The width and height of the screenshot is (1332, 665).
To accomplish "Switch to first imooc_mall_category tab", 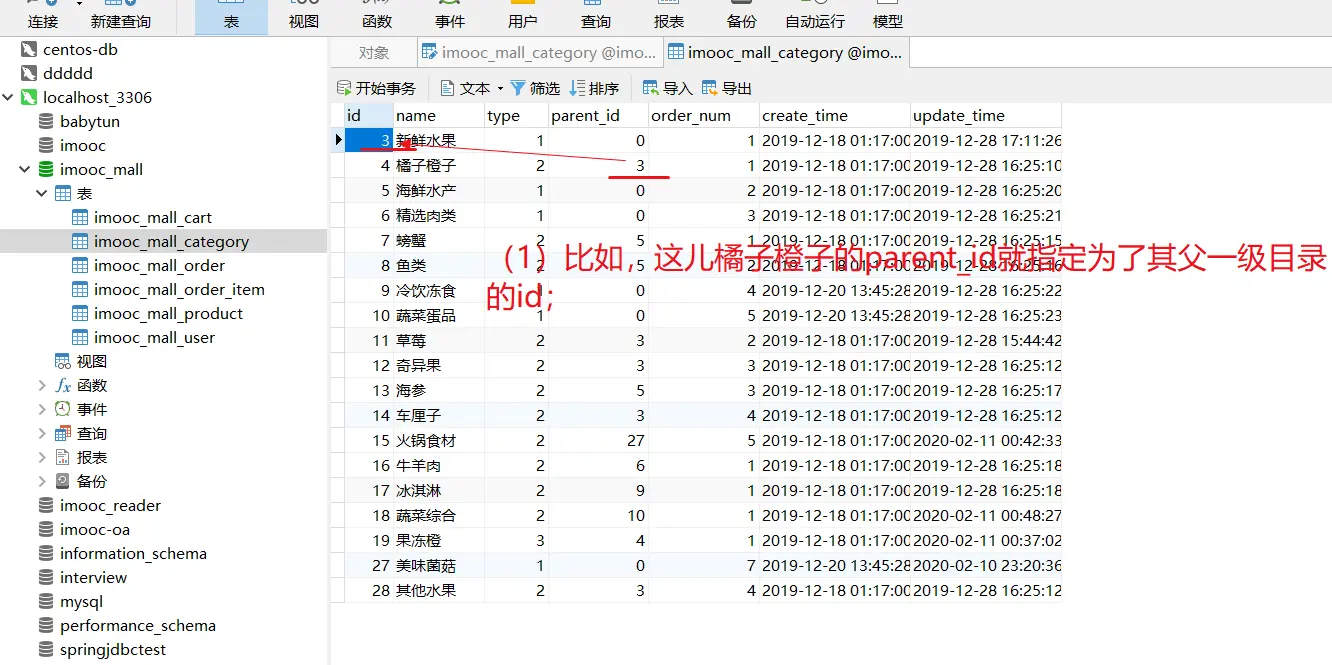I will 538,52.
